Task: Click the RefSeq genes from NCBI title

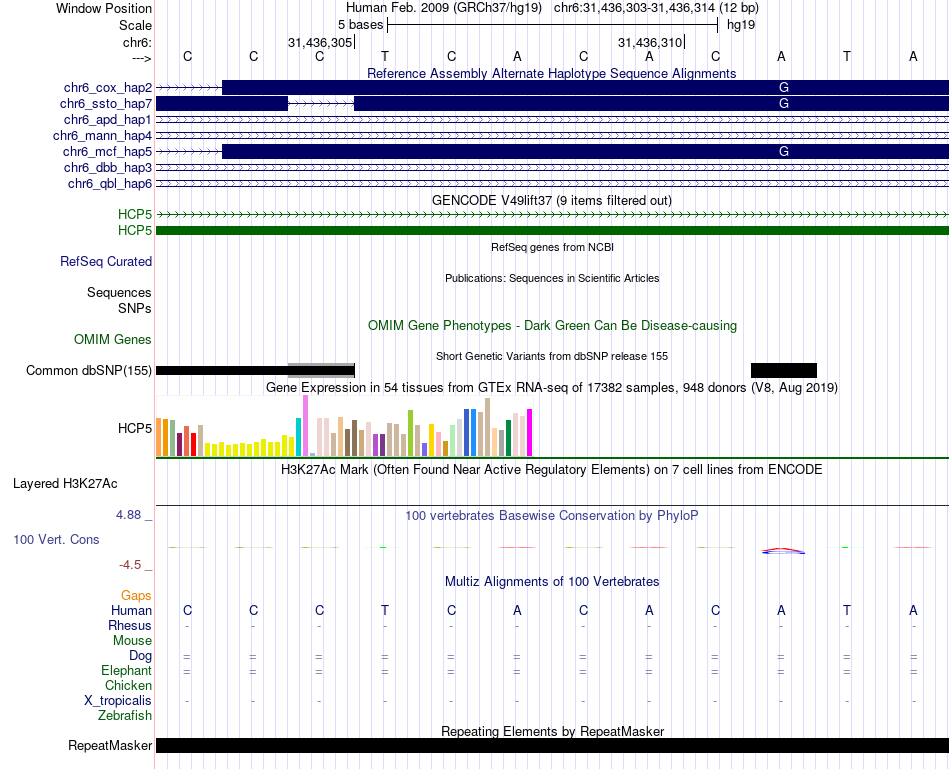Action: point(552,247)
